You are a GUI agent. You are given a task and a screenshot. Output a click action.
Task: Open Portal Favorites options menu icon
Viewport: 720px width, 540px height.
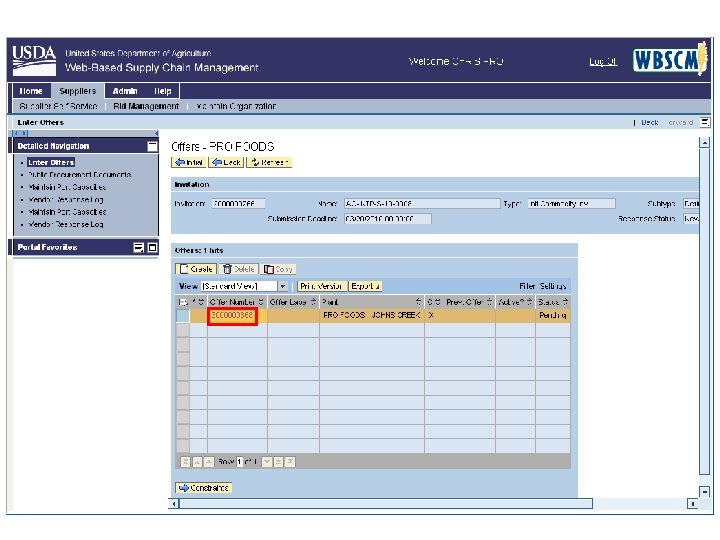(x=138, y=248)
